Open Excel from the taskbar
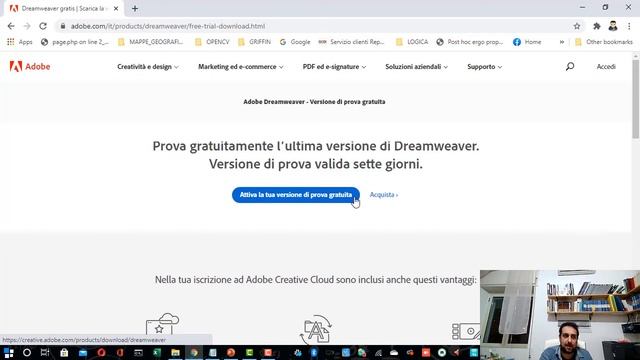 tap(157, 353)
